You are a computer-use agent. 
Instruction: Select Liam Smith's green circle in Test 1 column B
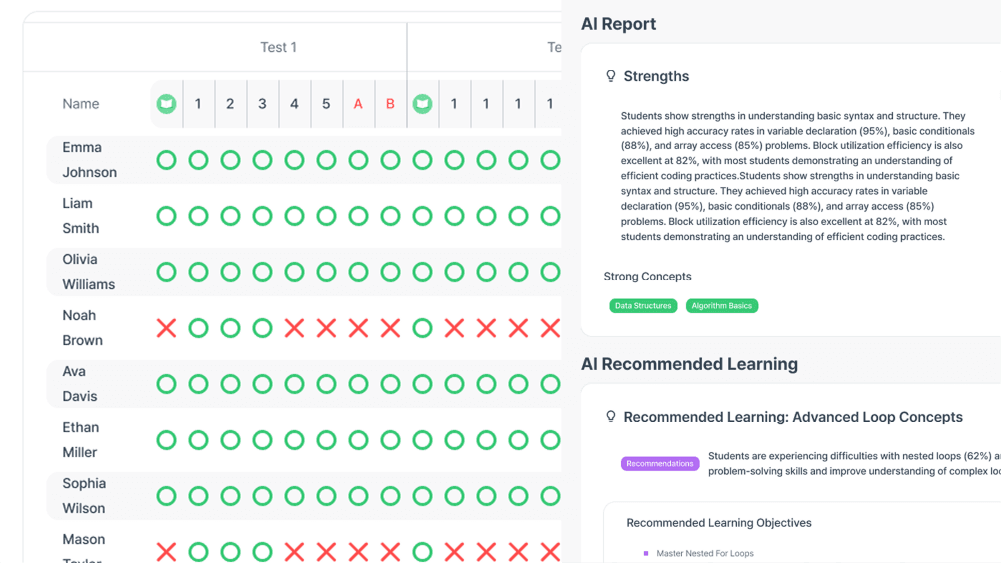click(x=390, y=216)
